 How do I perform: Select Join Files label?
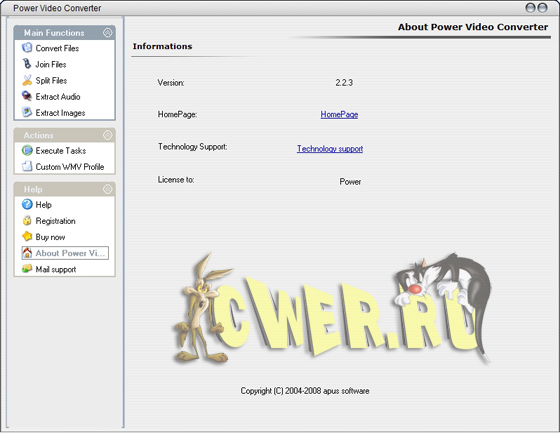pyautogui.click(x=51, y=64)
